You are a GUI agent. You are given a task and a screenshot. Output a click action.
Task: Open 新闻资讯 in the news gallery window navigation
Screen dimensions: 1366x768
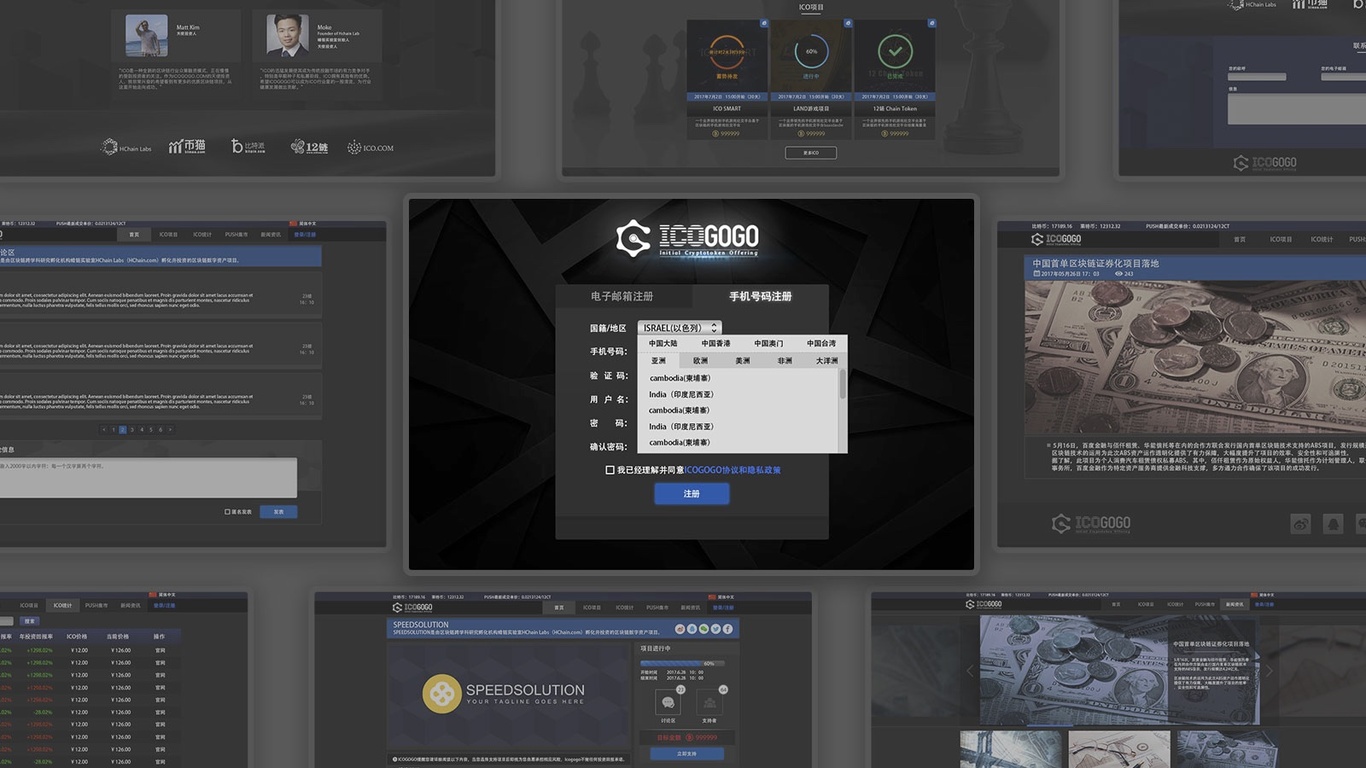click(x=1234, y=604)
